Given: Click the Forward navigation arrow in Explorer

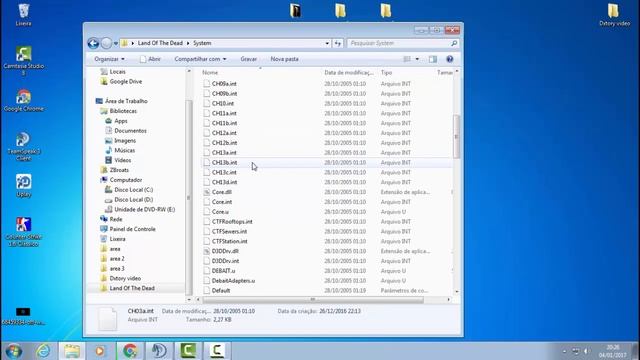Looking at the screenshot, I should coord(106,43).
